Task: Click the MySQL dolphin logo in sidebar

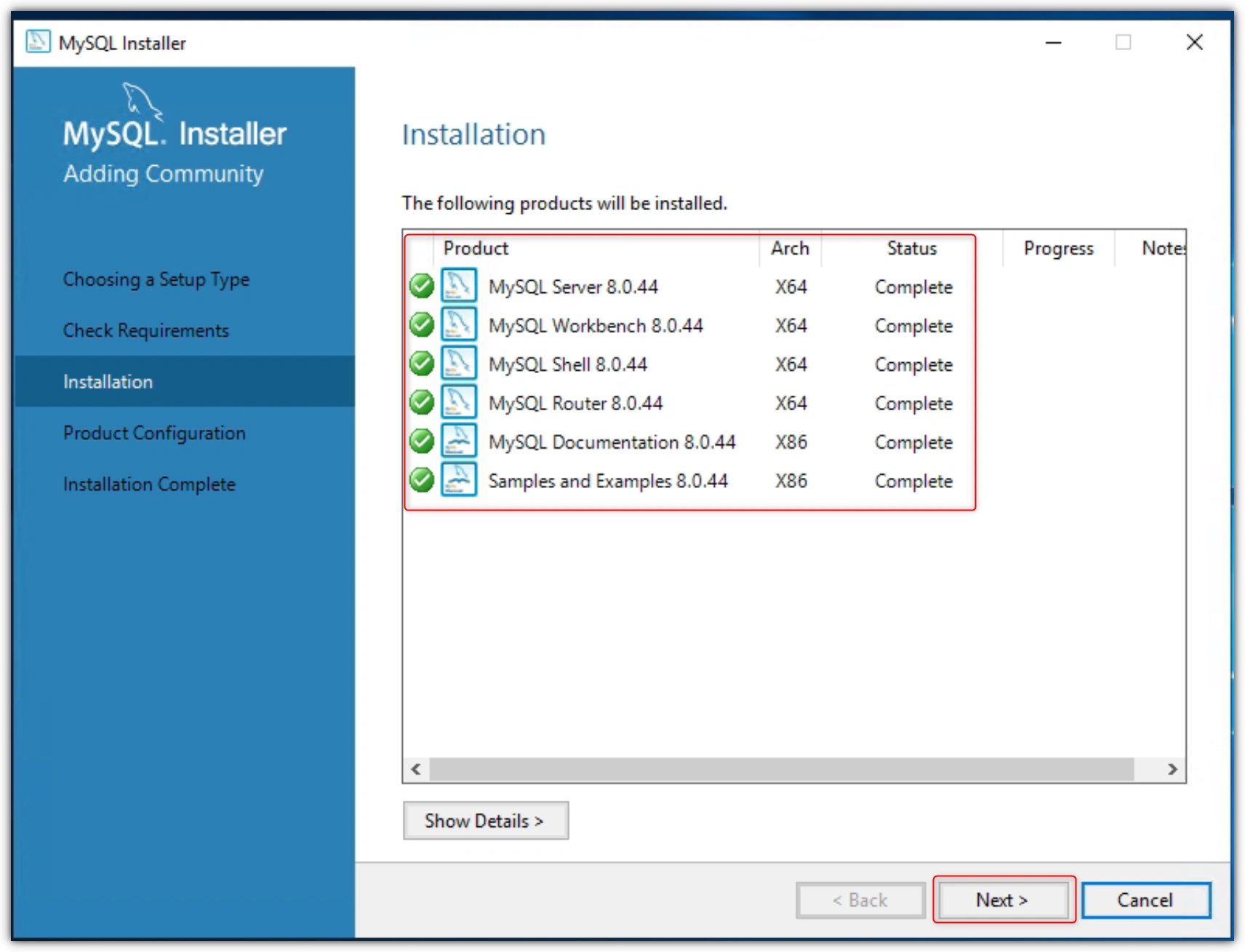Action: pos(142,100)
